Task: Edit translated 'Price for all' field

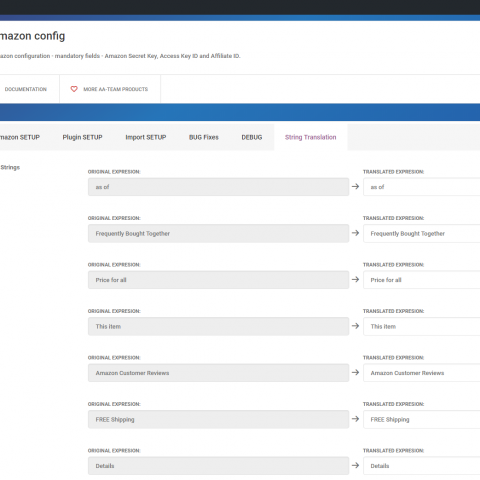Action: point(422,280)
